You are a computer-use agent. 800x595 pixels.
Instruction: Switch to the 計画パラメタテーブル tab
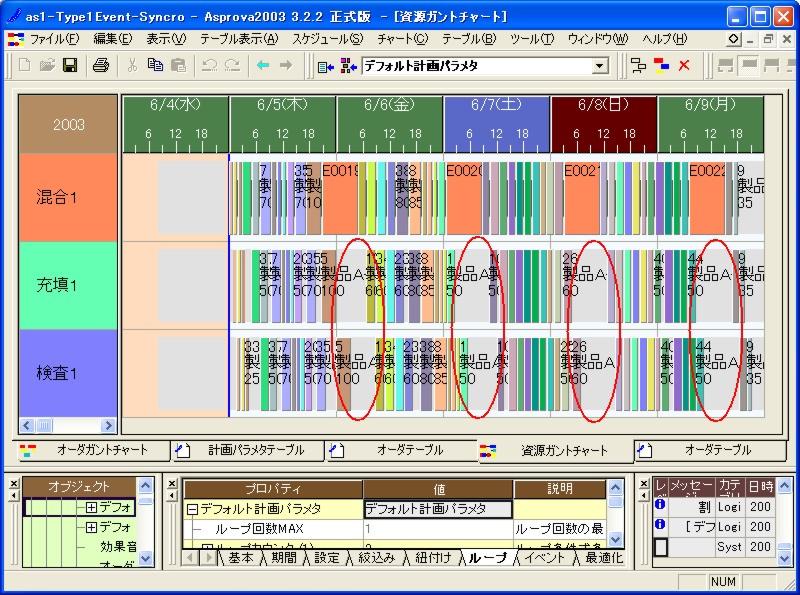click(248, 450)
